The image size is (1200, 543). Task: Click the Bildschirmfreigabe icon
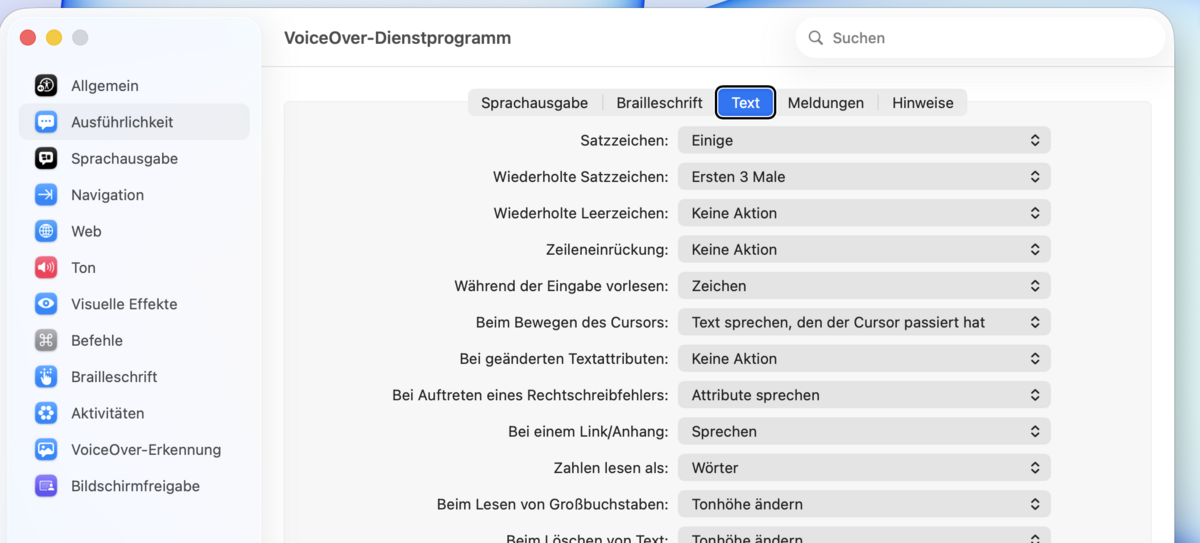[46, 486]
